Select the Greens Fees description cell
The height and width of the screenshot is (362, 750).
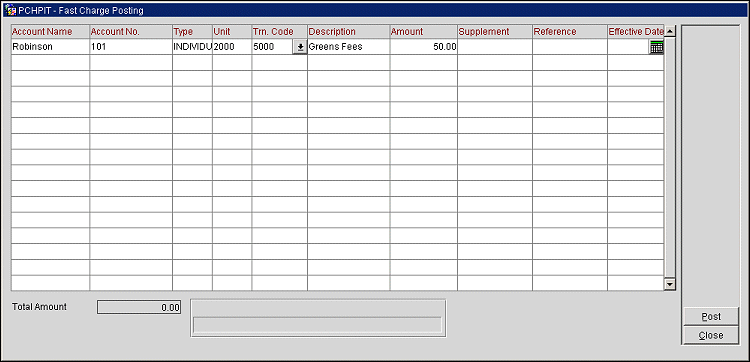coord(348,47)
